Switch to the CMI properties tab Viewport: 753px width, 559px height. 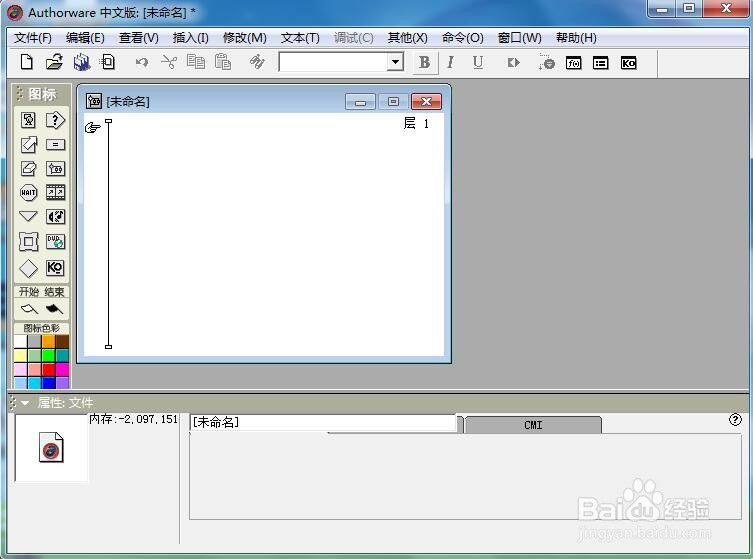tap(533, 425)
